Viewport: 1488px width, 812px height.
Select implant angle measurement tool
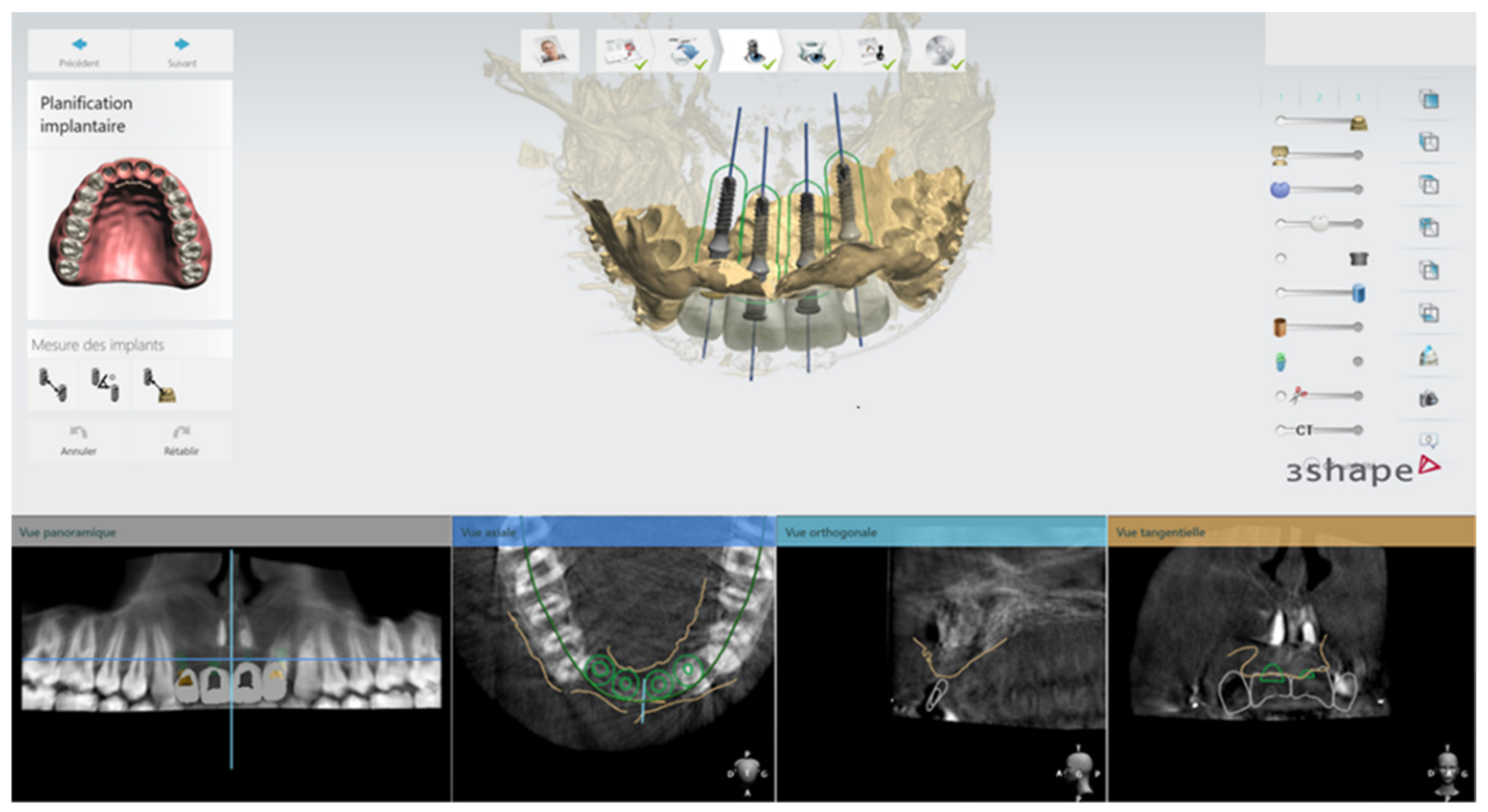pos(104,384)
